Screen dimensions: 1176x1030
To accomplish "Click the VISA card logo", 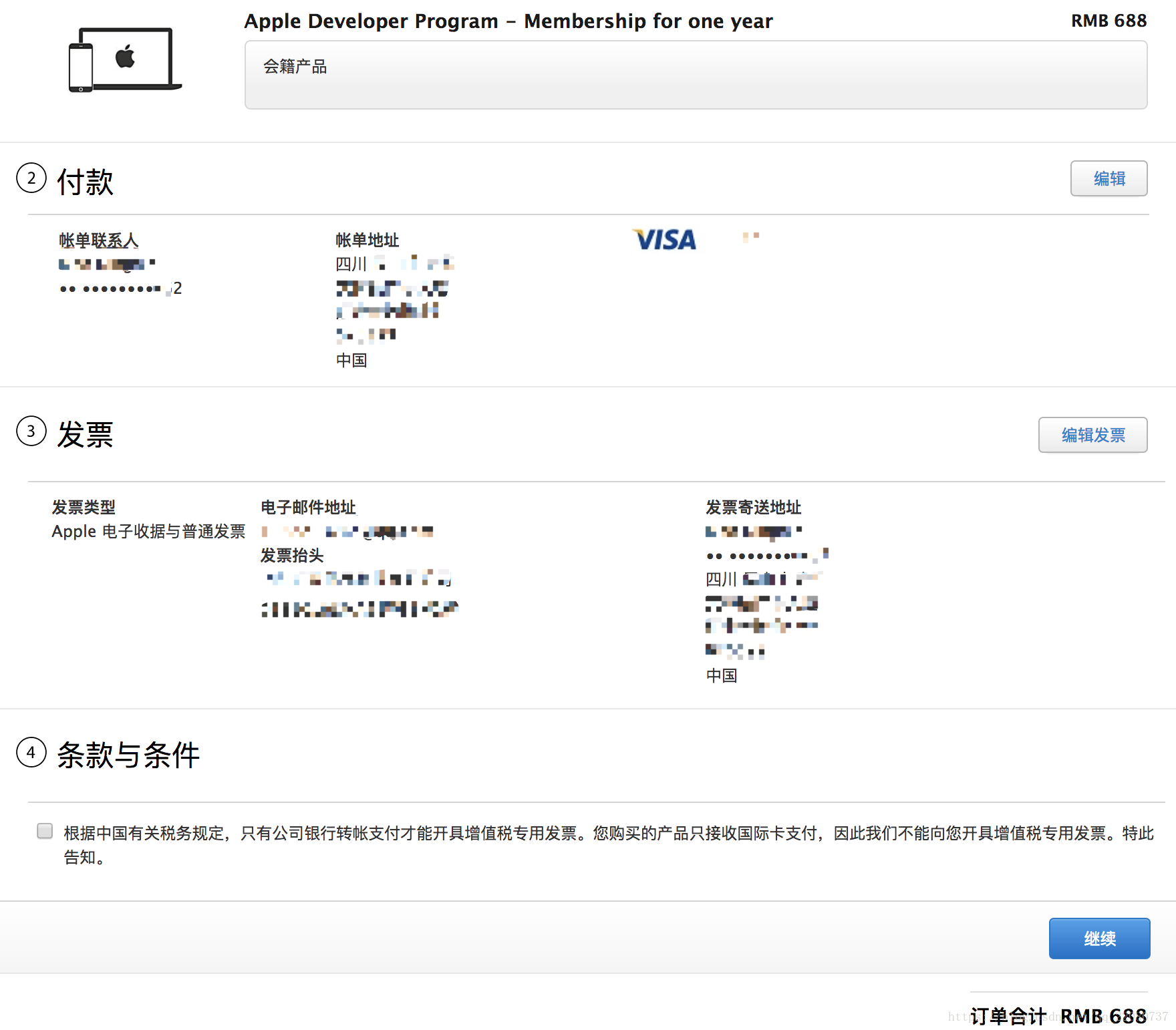I will click(x=664, y=240).
